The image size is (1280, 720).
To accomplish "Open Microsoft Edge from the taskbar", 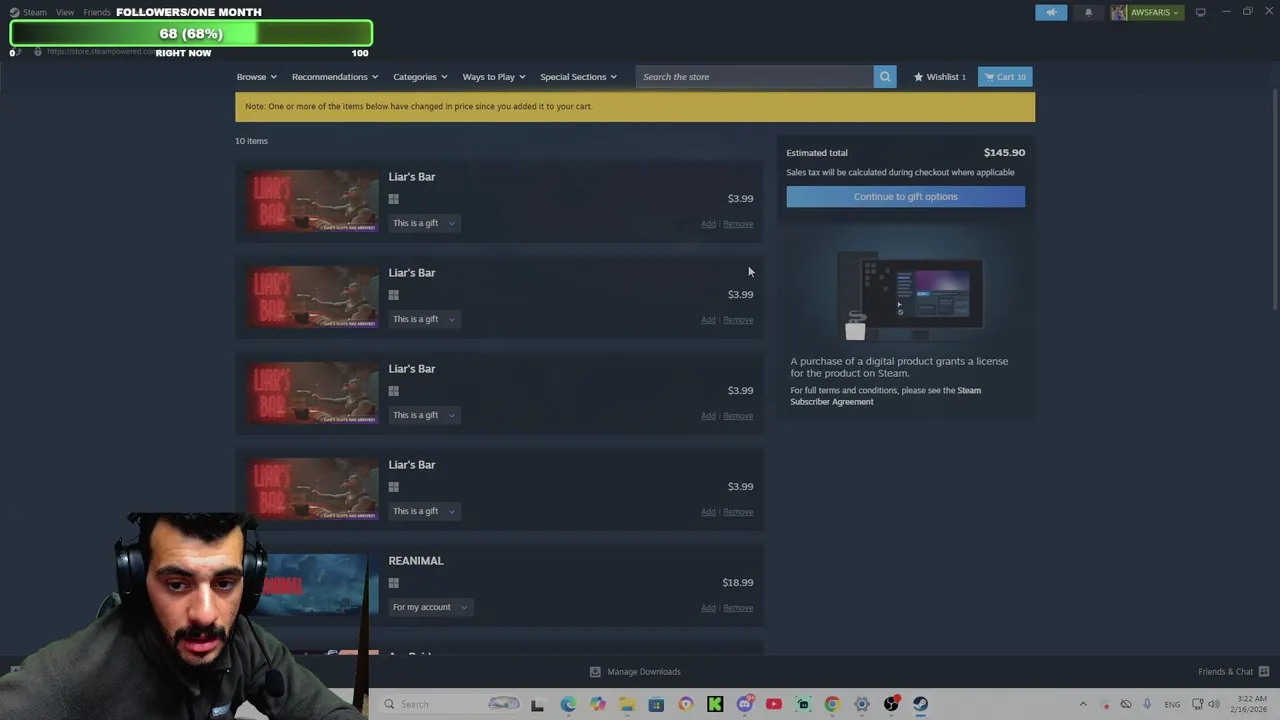I will [568, 704].
